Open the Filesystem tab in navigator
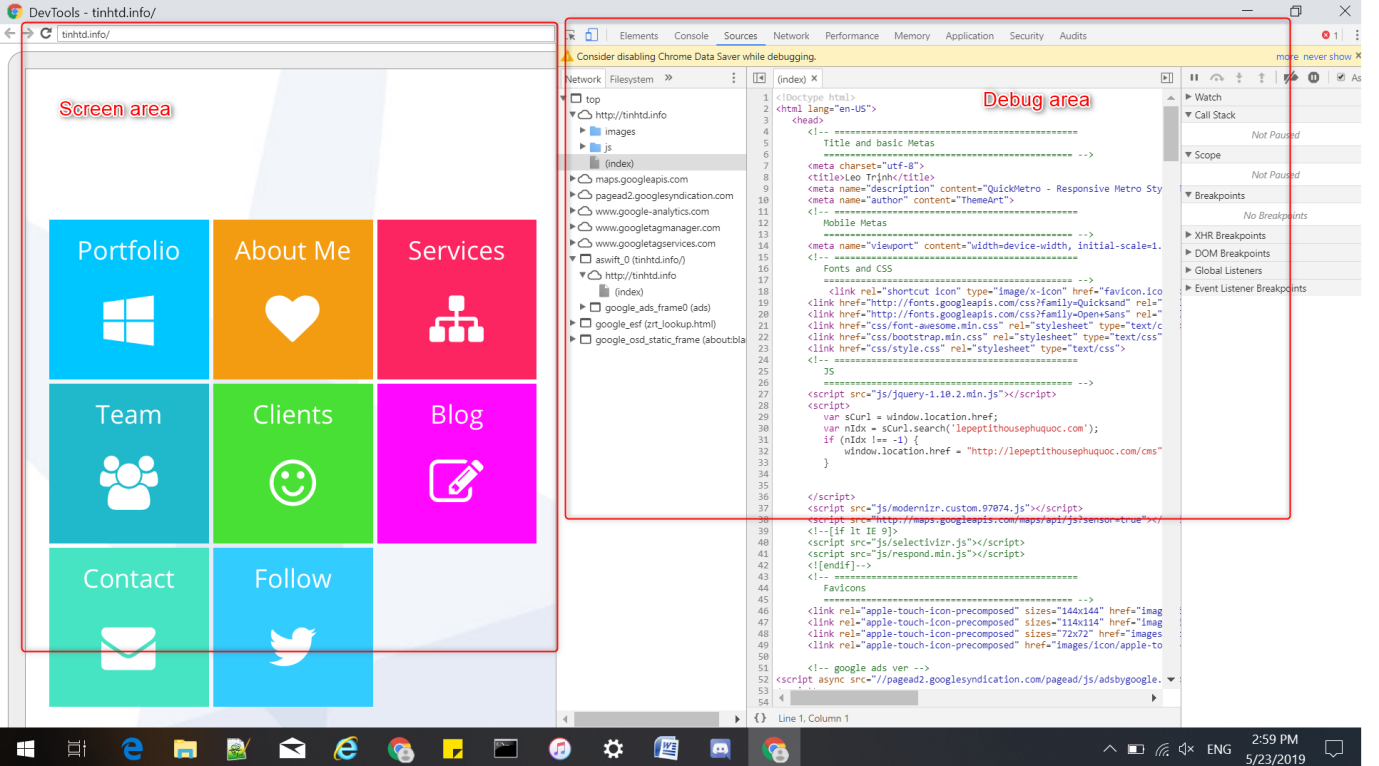Viewport: 1379px width, 766px height. coord(631,79)
